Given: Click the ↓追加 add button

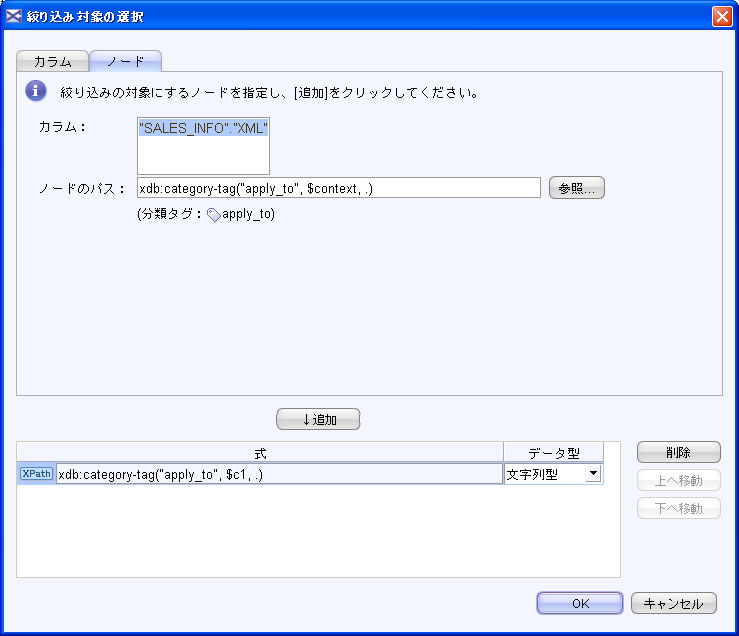Looking at the screenshot, I should 318,419.
